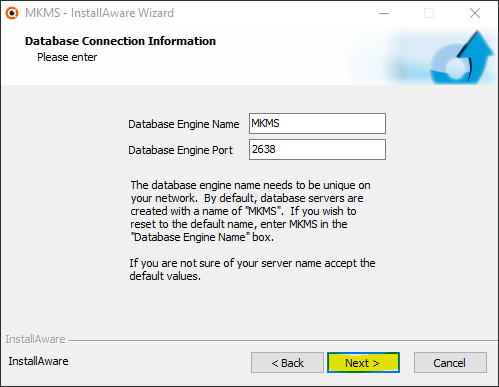
Task: Click the disabled maximize button
Action: click(x=429, y=13)
